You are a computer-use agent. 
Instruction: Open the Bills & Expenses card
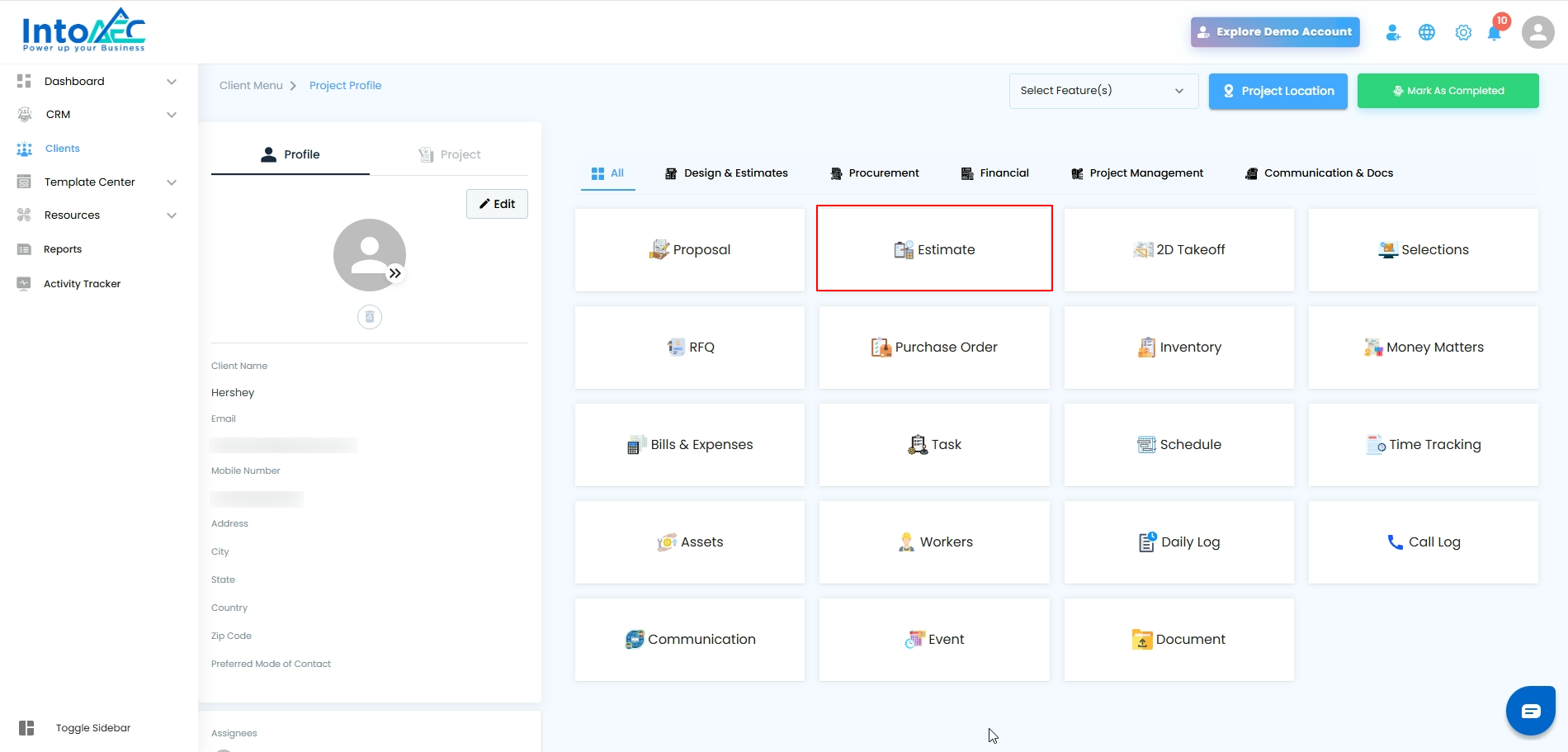point(690,444)
